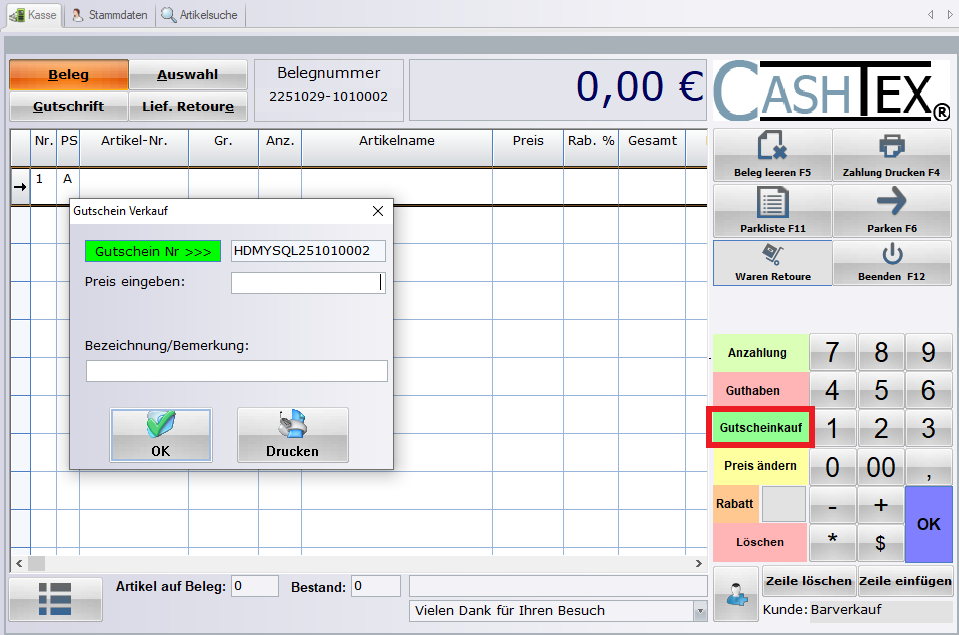Open the Parkliste F11 list icon
This screenshot has width=959, height=635.
point(771,210)
